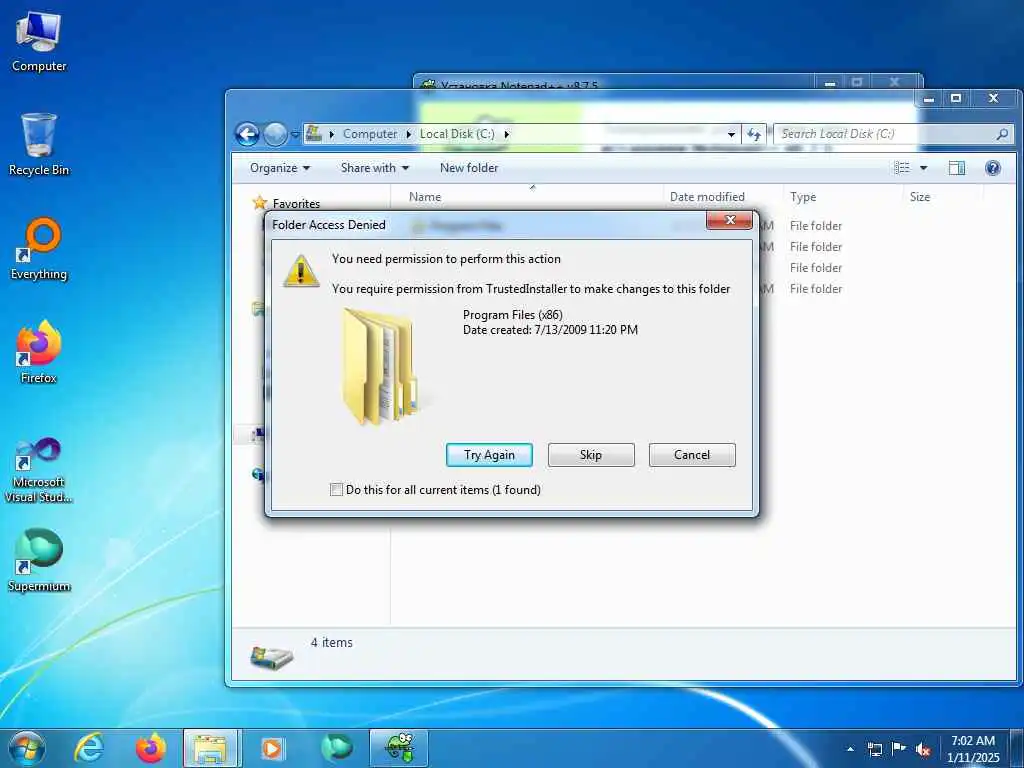Check Do this for all current items

coord(336,489)
